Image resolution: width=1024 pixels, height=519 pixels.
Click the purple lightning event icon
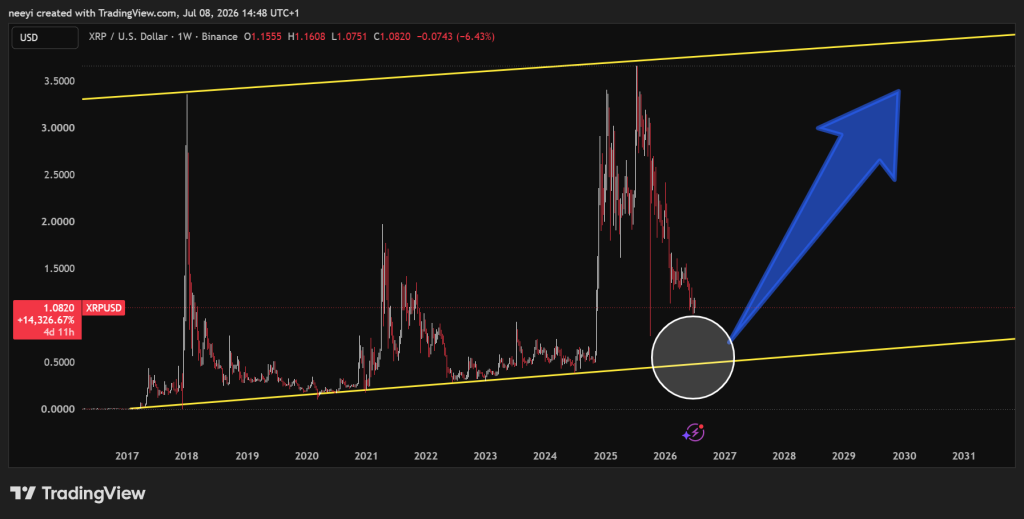[x=694, y=432]
